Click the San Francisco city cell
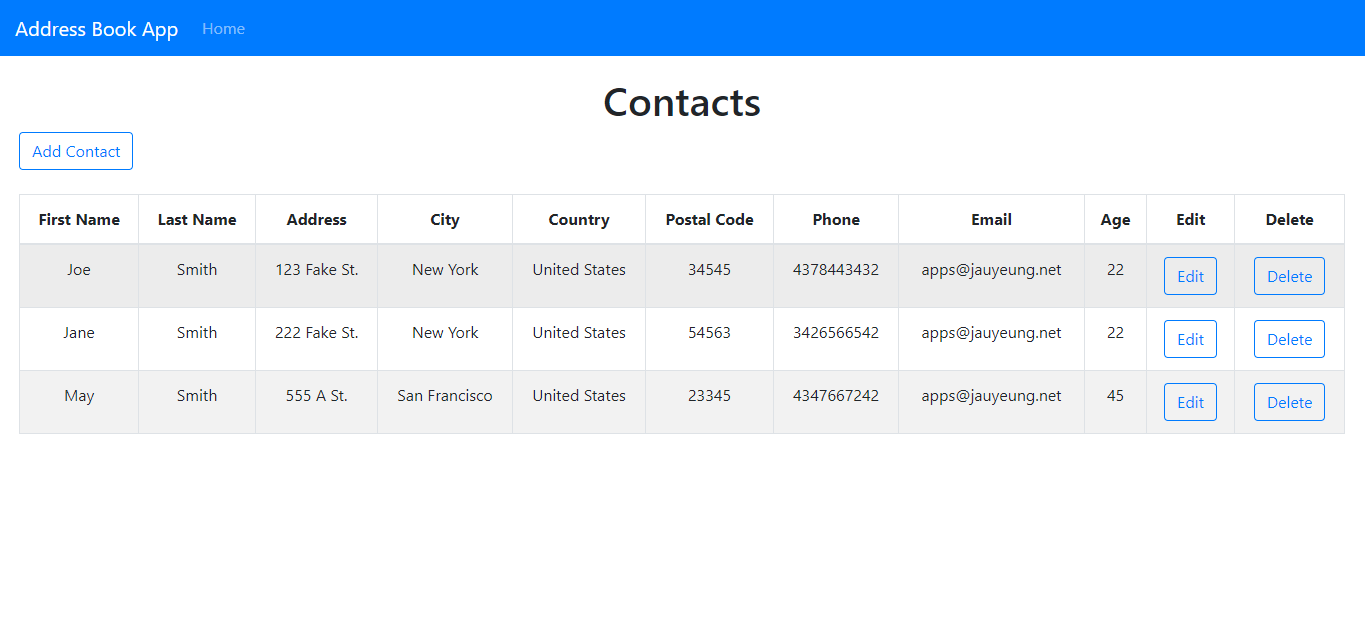 click(x=444, y=395)
